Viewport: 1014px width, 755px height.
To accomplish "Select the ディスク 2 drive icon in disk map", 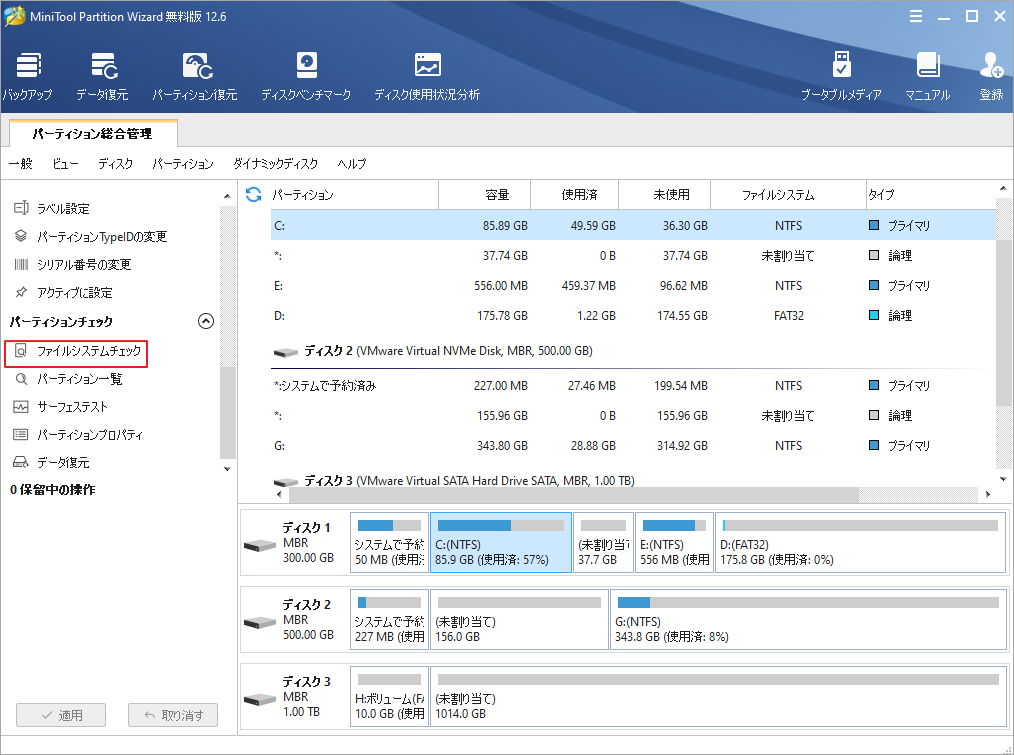I will click(x=260, y=622).
